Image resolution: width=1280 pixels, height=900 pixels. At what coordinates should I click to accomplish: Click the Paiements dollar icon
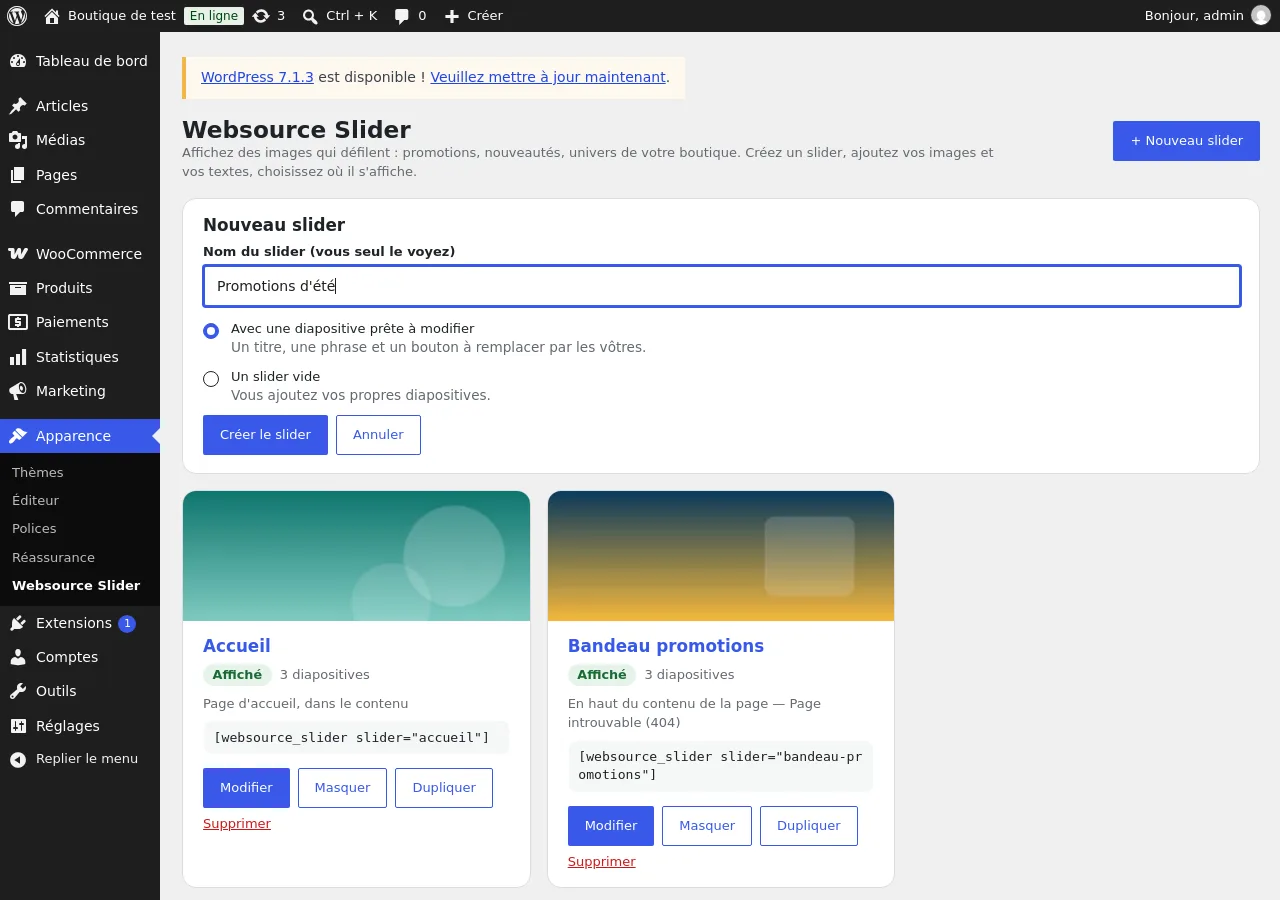click(x=18, y=322)
